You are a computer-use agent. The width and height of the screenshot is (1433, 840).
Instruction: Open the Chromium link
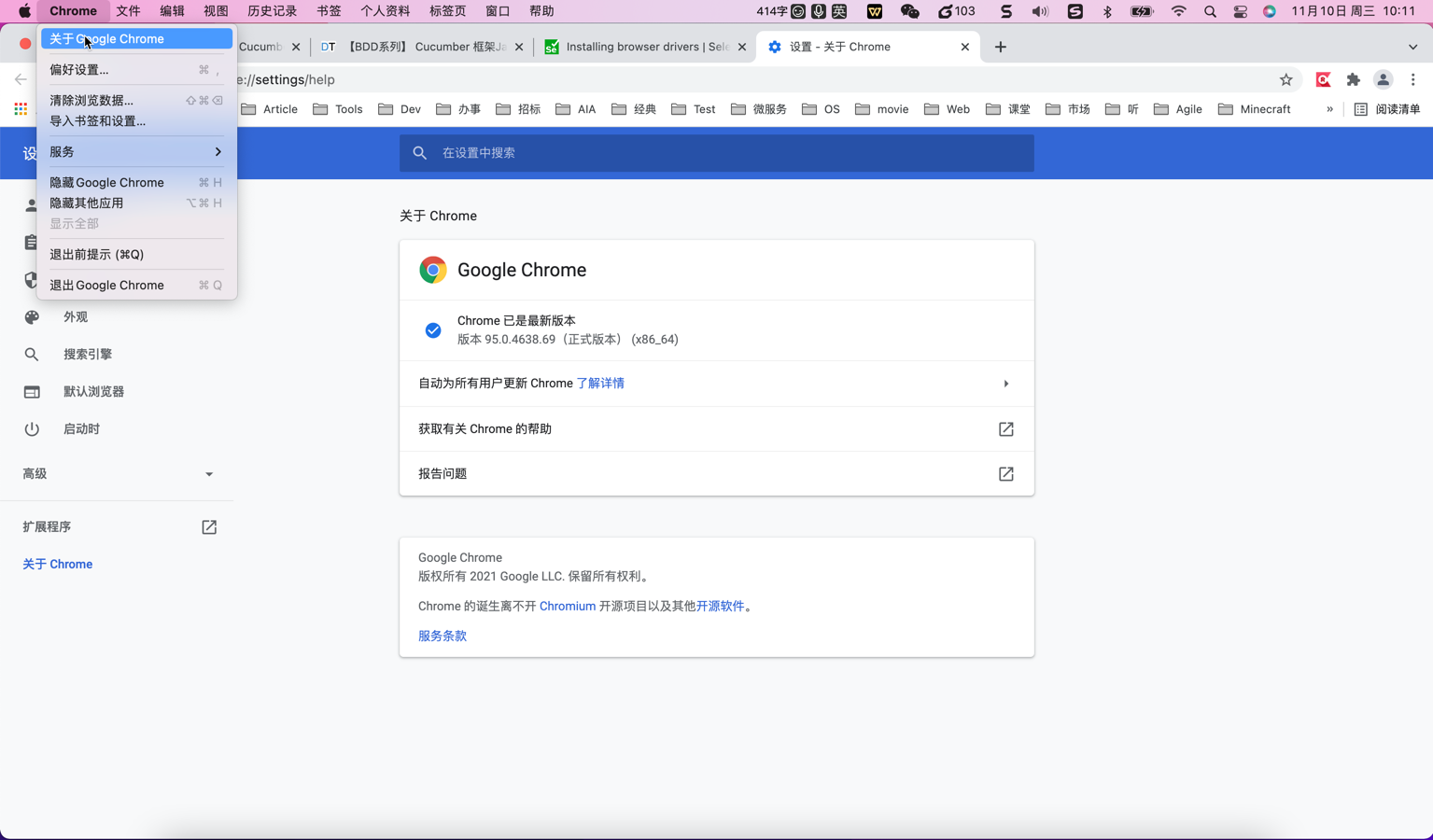pyautogui.click(x=568, y=607)
